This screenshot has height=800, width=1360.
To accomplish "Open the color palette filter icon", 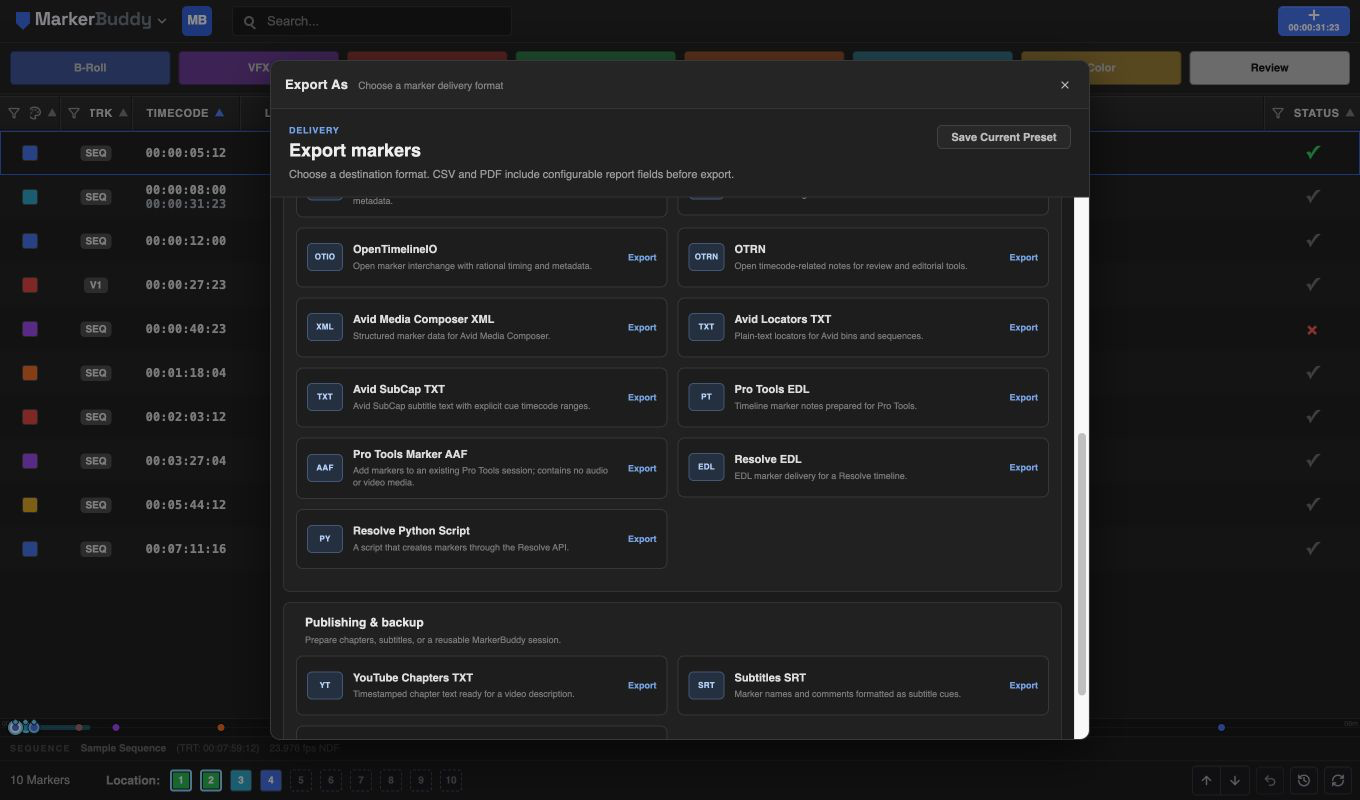I will point(35,113).
